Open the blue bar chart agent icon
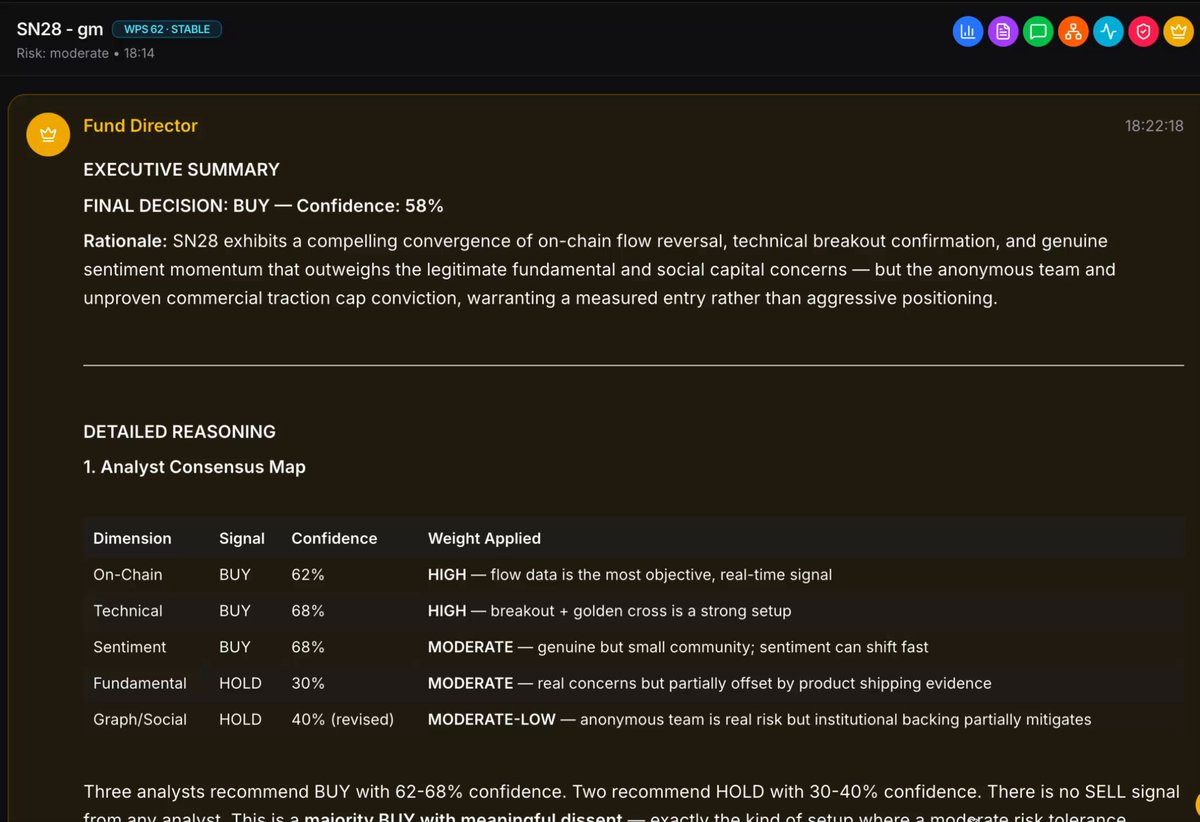1200x822 pixels. tap(968, 32)
